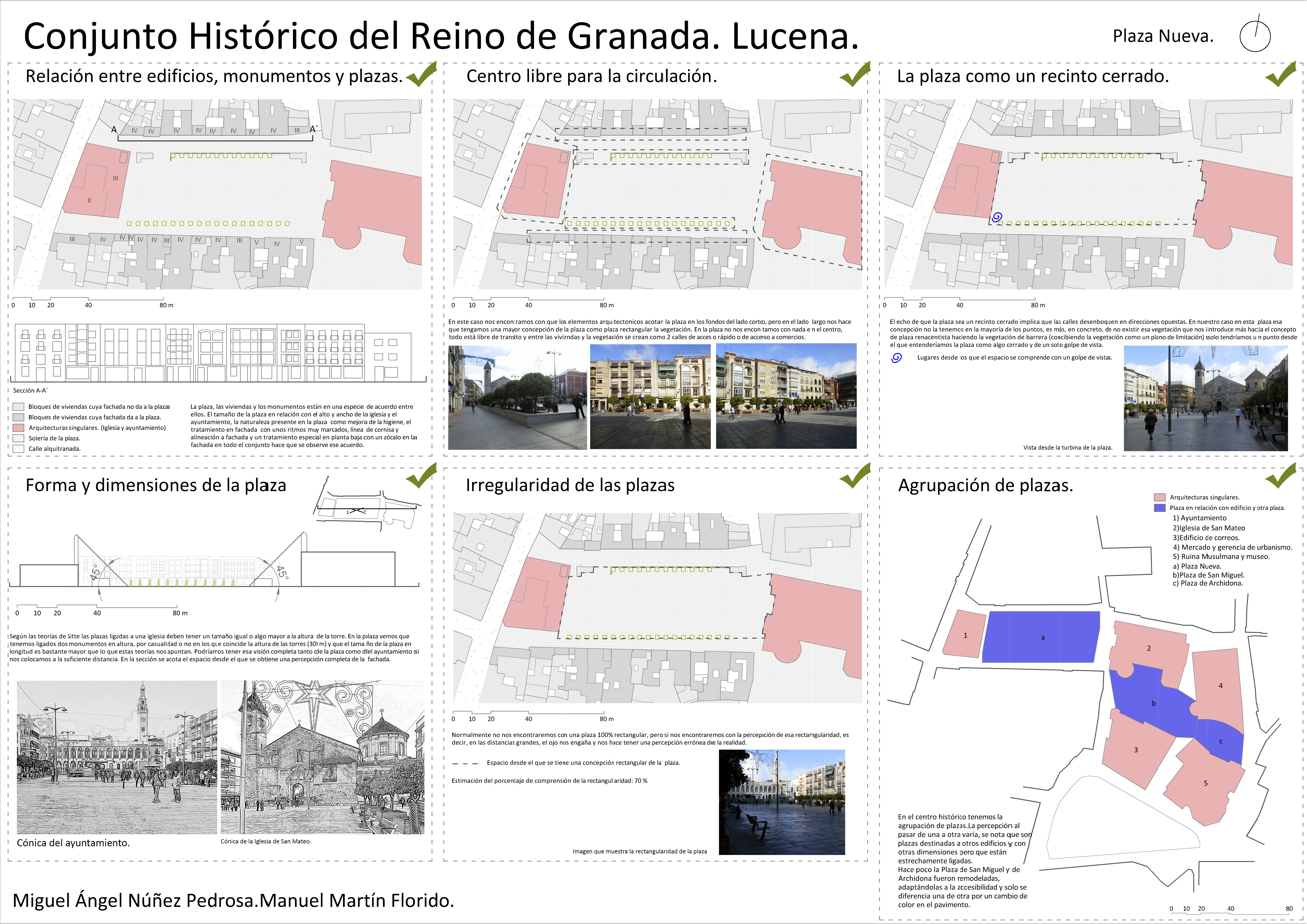Open photo captioned 'Vista desde la turbina de la plaza'
1307x924 pixels.
point(1206,398)
